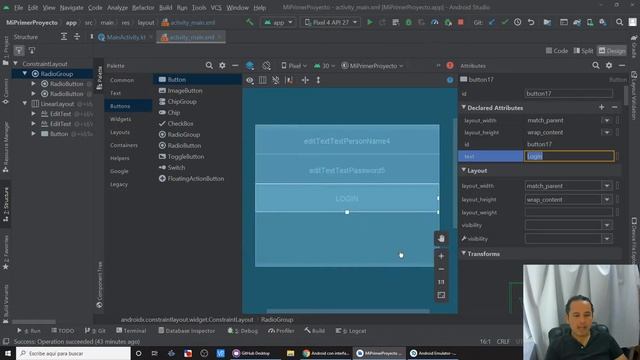Switch to Design view mode
The width and height of the screenshot is (640, 360).
[x=612, y=51]
